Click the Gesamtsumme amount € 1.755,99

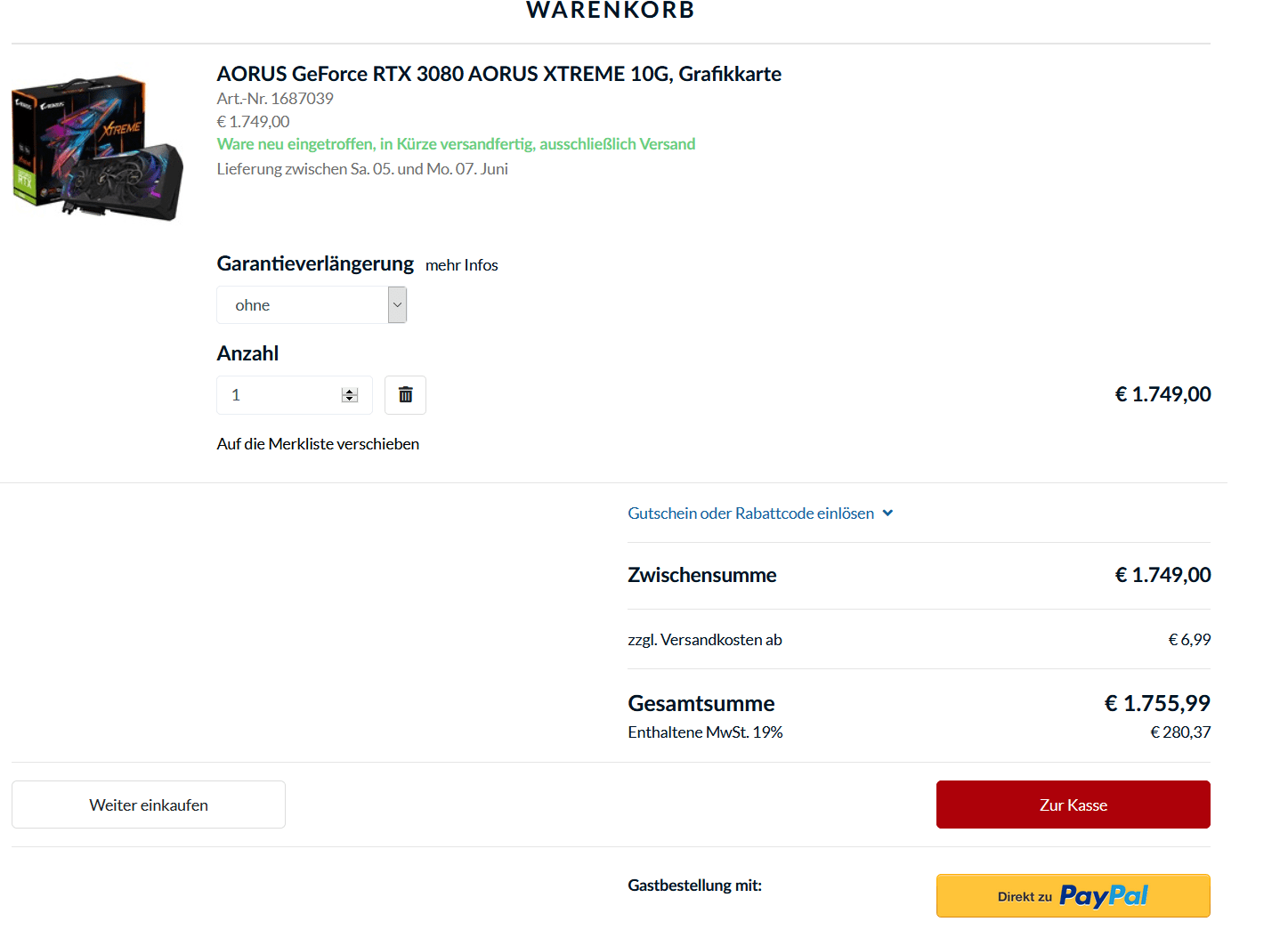1157,703
